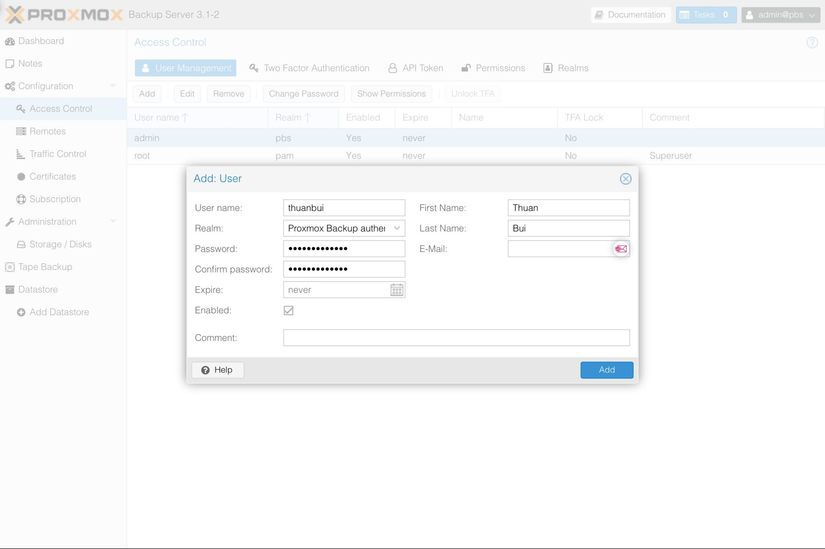
Task: Sort by User name column header
Action: point(197,117)
